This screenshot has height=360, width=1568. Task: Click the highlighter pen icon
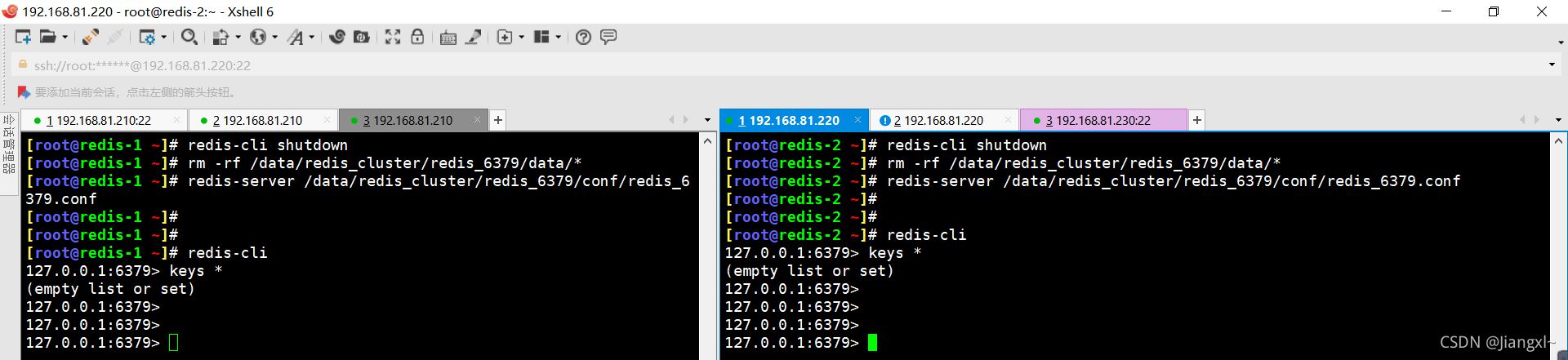click(x=474, y=37)
